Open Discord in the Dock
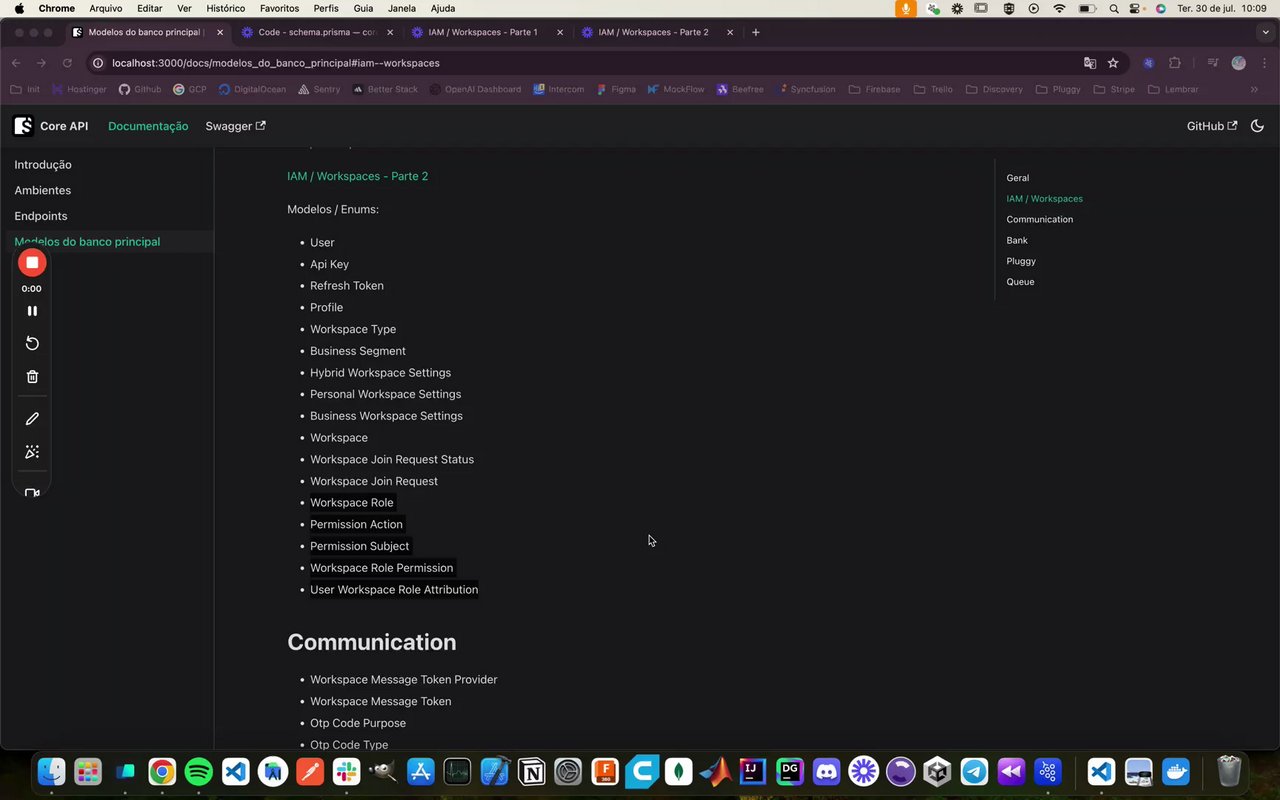 click(827, 772)
